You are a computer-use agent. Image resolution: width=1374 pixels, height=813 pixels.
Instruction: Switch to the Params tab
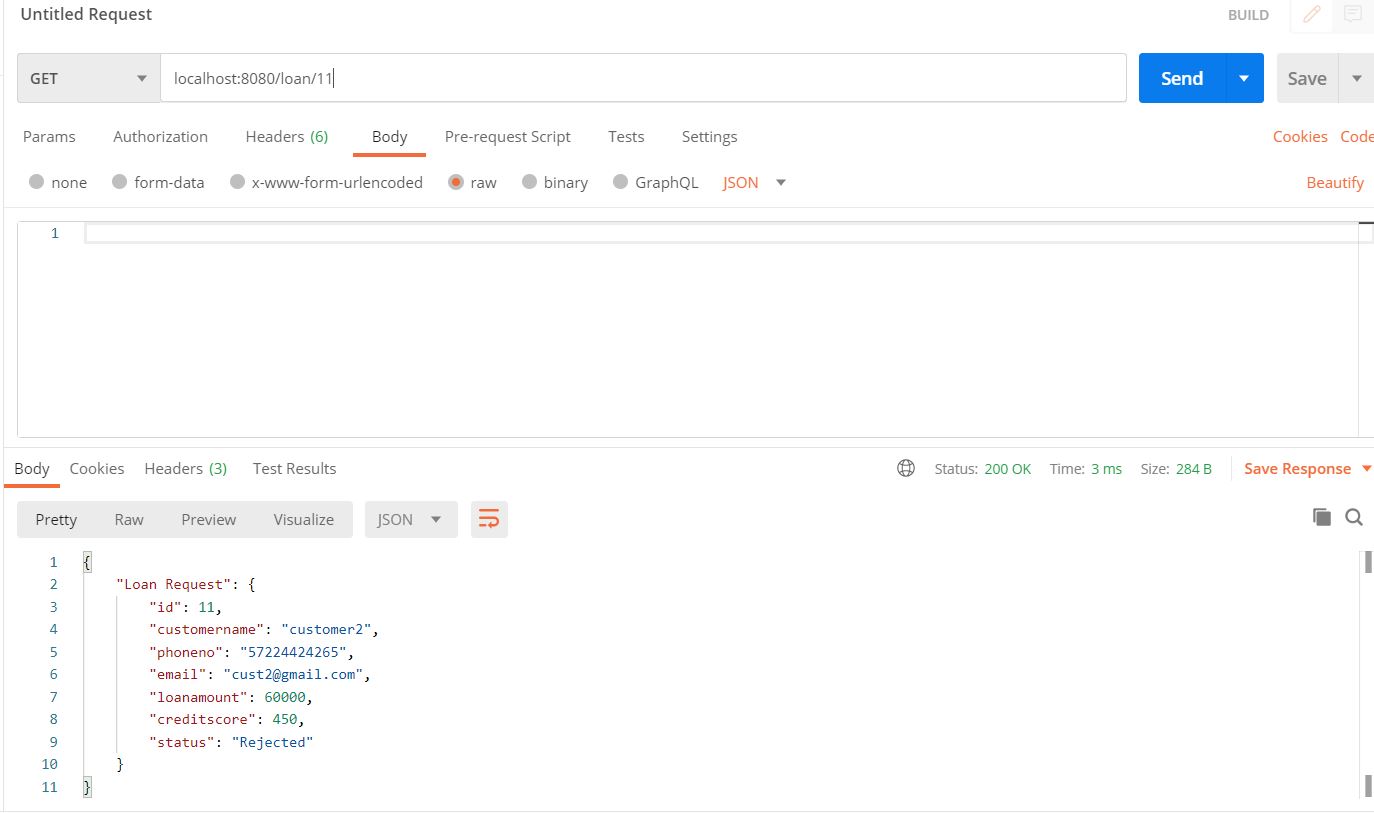point(49,136)
